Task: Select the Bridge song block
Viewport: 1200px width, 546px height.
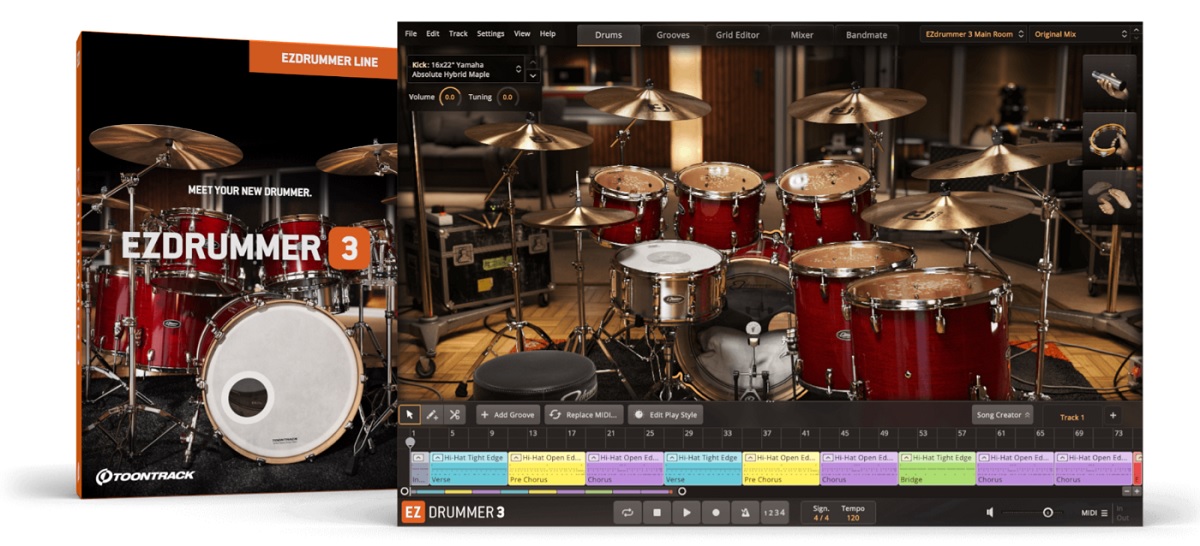Action: pos(937,468)
